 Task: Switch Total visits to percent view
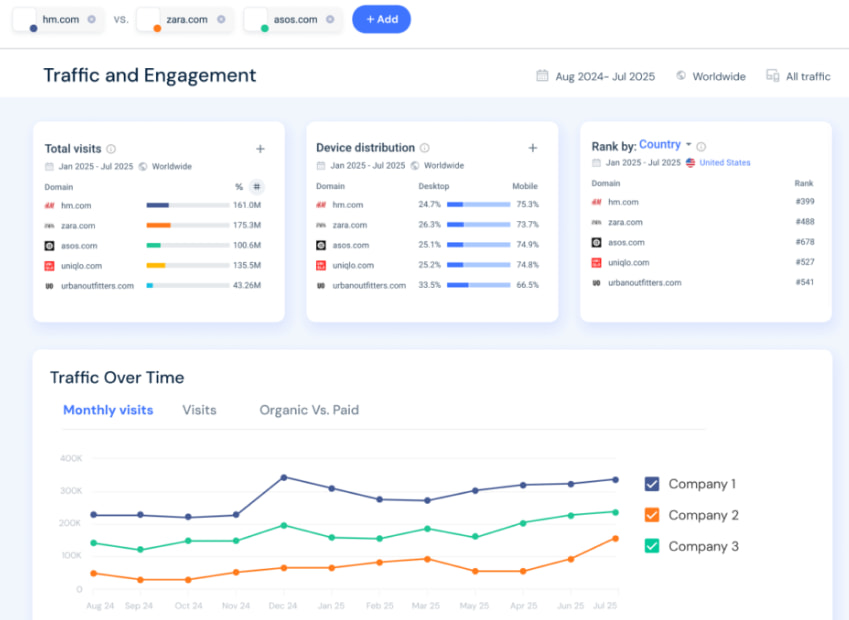point(239,186)
